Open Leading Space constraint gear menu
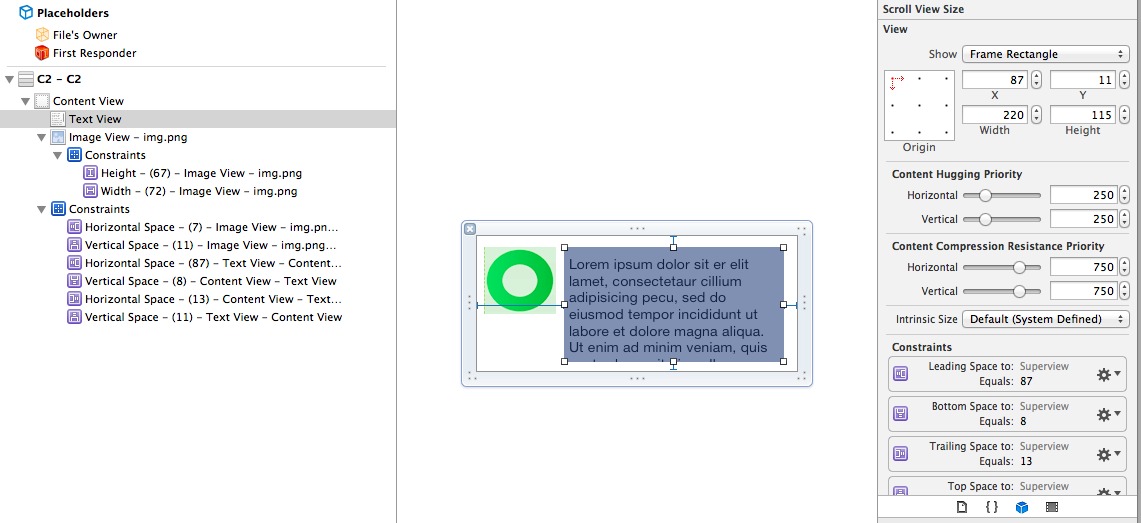Viewport: 1141px width, 523px height. [1109, 374]
